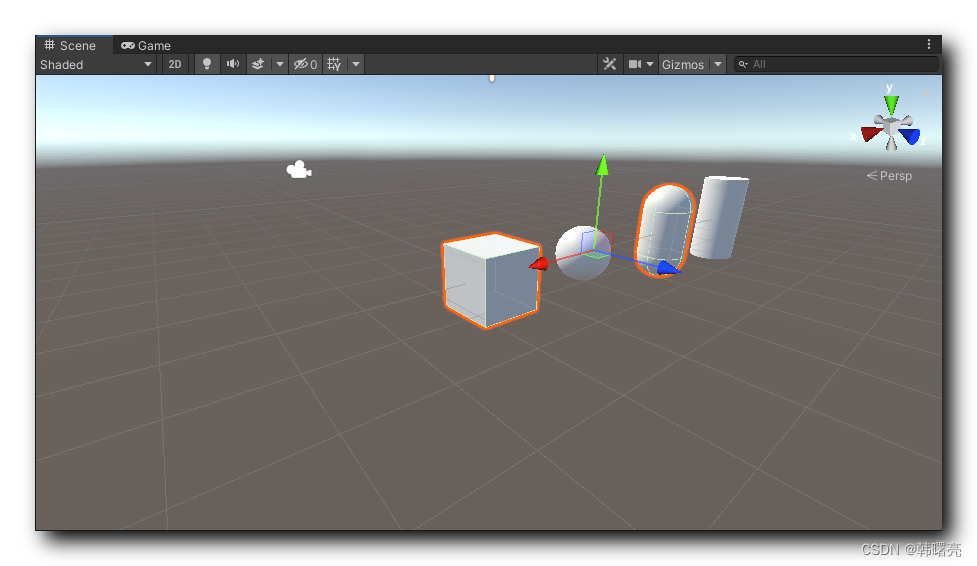Select the cube object
Screen dimensions: 977x566
tap(490, 280)
